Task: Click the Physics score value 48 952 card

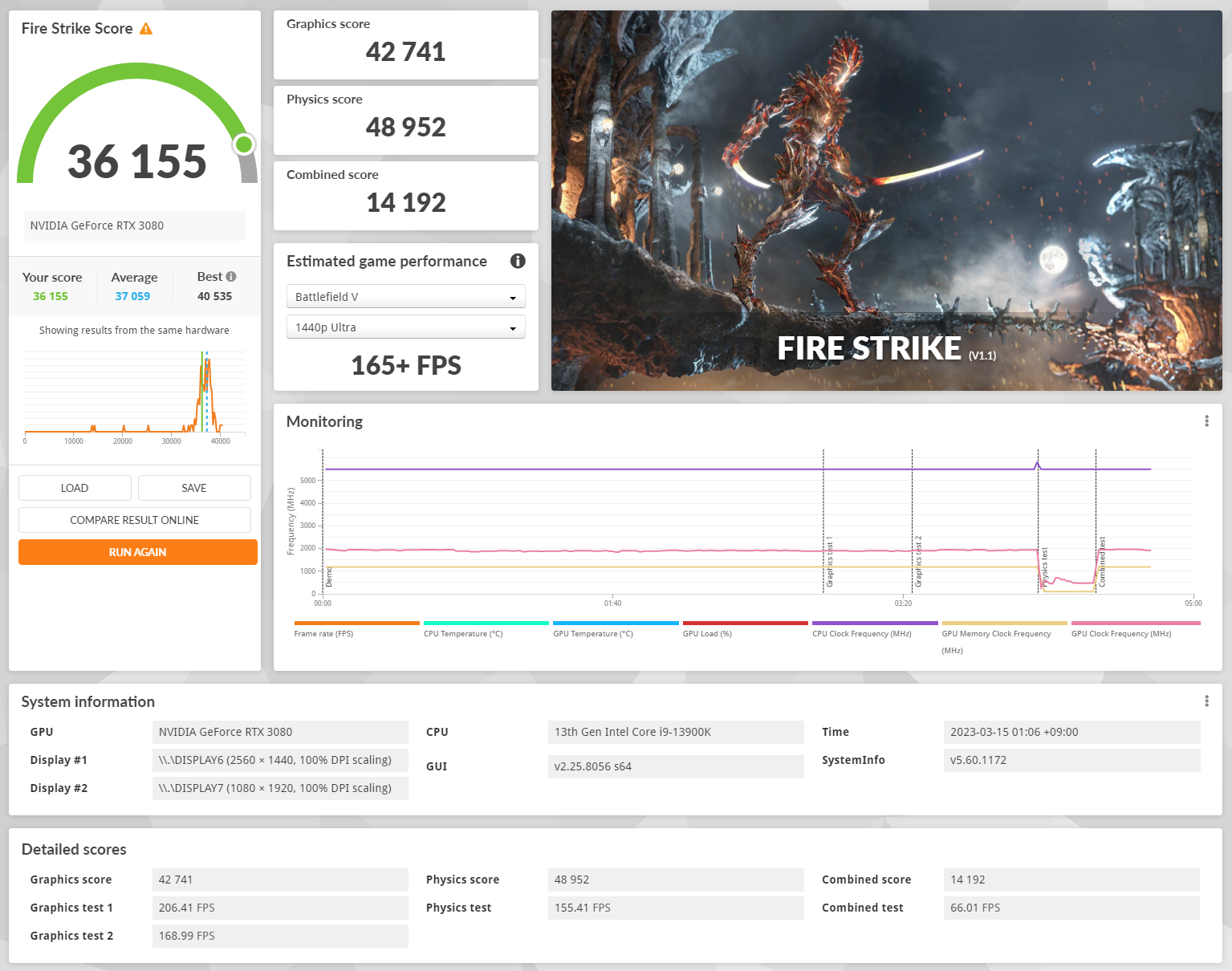Action: tap(406, 120)
